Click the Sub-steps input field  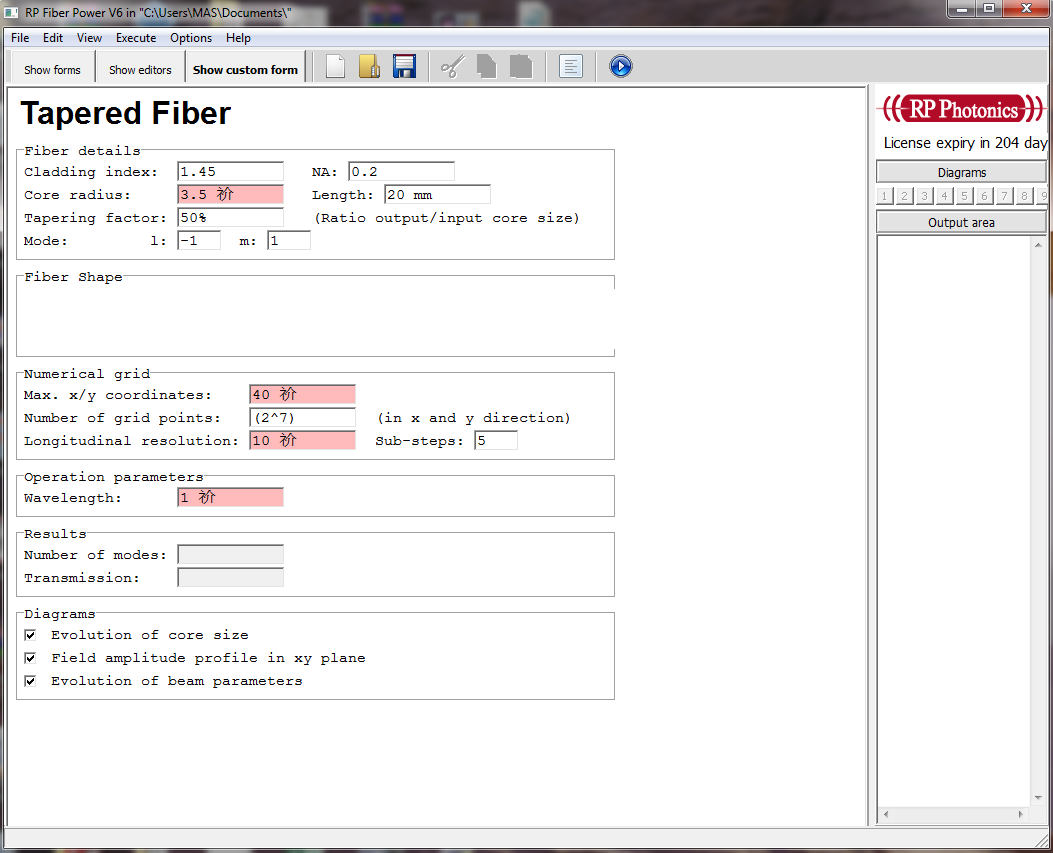click(496, 441)
